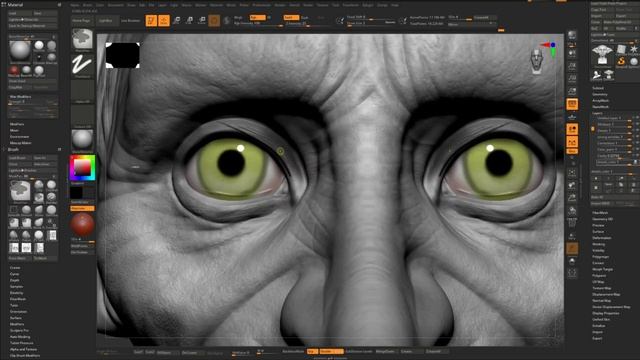Expand the Polygroups section
Viewport: 640px width, 360px height.
coord(600,257)
